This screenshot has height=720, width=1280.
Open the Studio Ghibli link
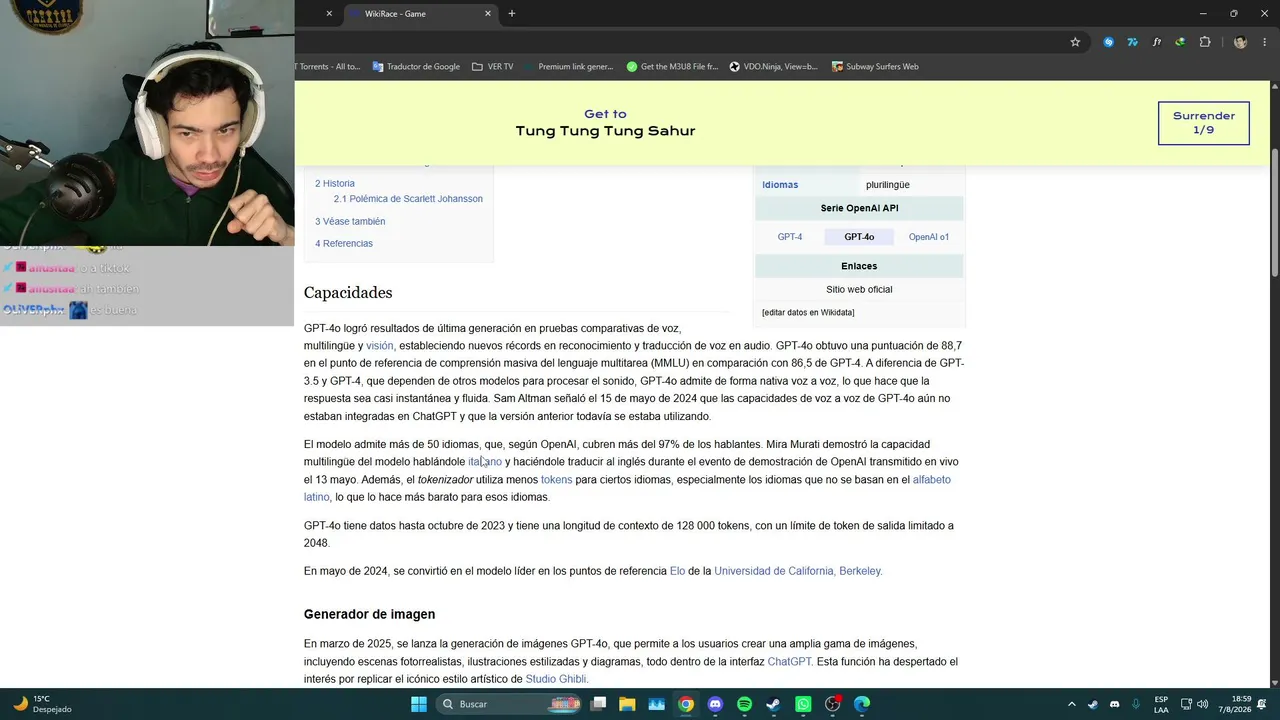tap(557, 679)
